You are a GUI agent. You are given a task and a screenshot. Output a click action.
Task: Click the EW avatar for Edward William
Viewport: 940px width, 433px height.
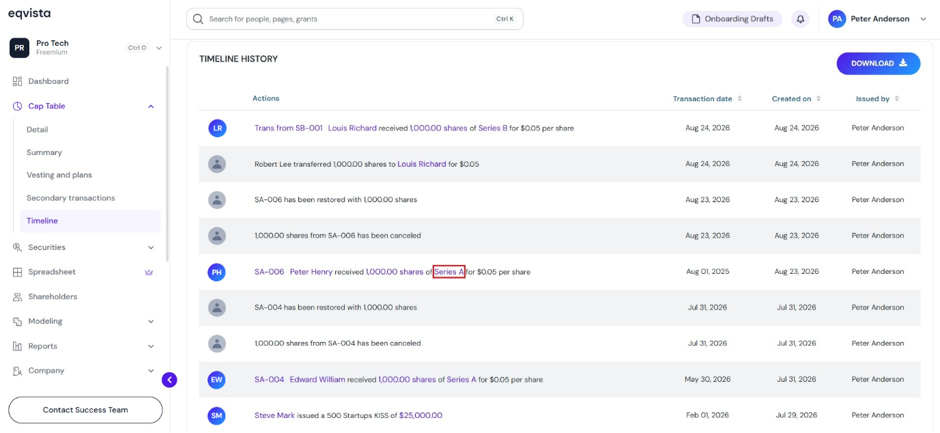point(217,379)
